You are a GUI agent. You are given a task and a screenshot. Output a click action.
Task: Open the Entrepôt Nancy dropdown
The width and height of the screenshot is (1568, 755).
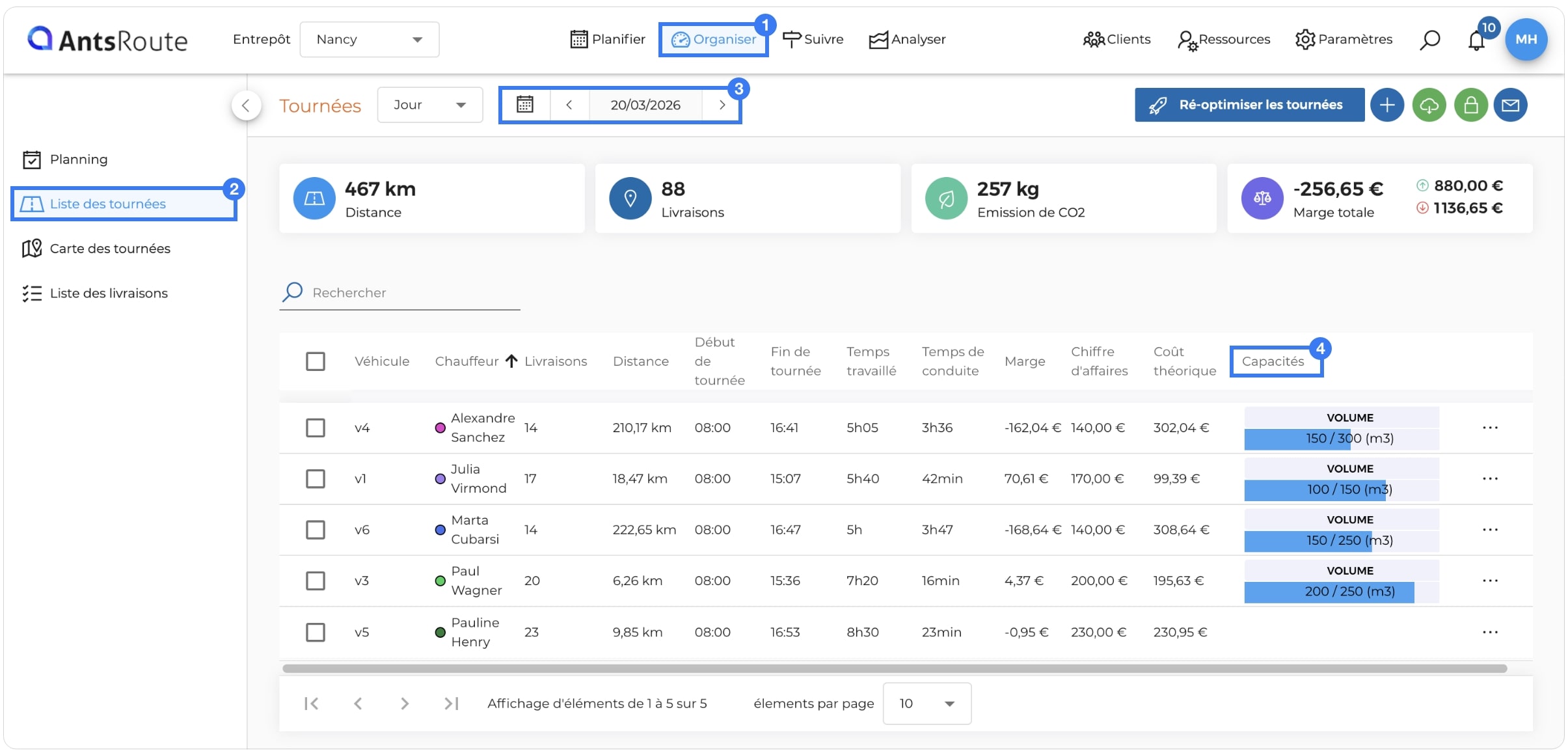[370, 40]
